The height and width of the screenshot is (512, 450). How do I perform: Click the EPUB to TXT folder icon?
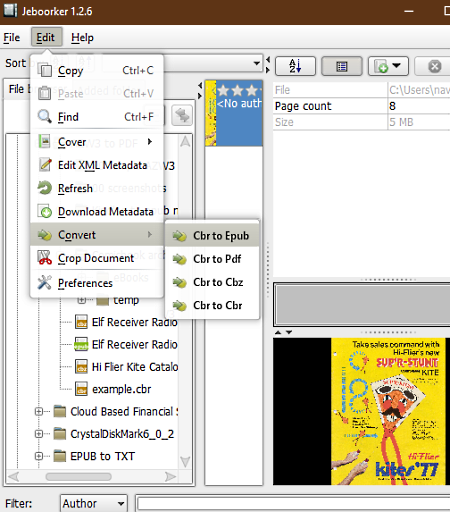(x=60, y=456)
